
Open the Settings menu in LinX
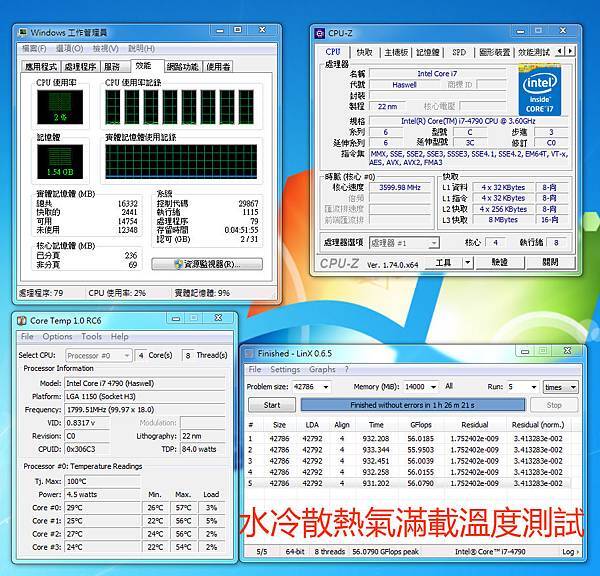pos(285,370)
